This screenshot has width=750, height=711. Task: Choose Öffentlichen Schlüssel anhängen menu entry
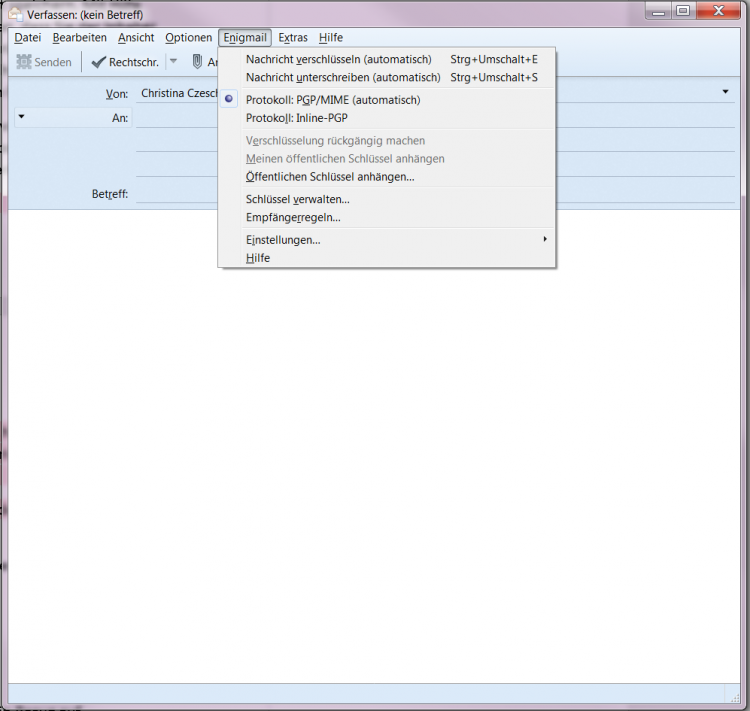tap(330, 177)
